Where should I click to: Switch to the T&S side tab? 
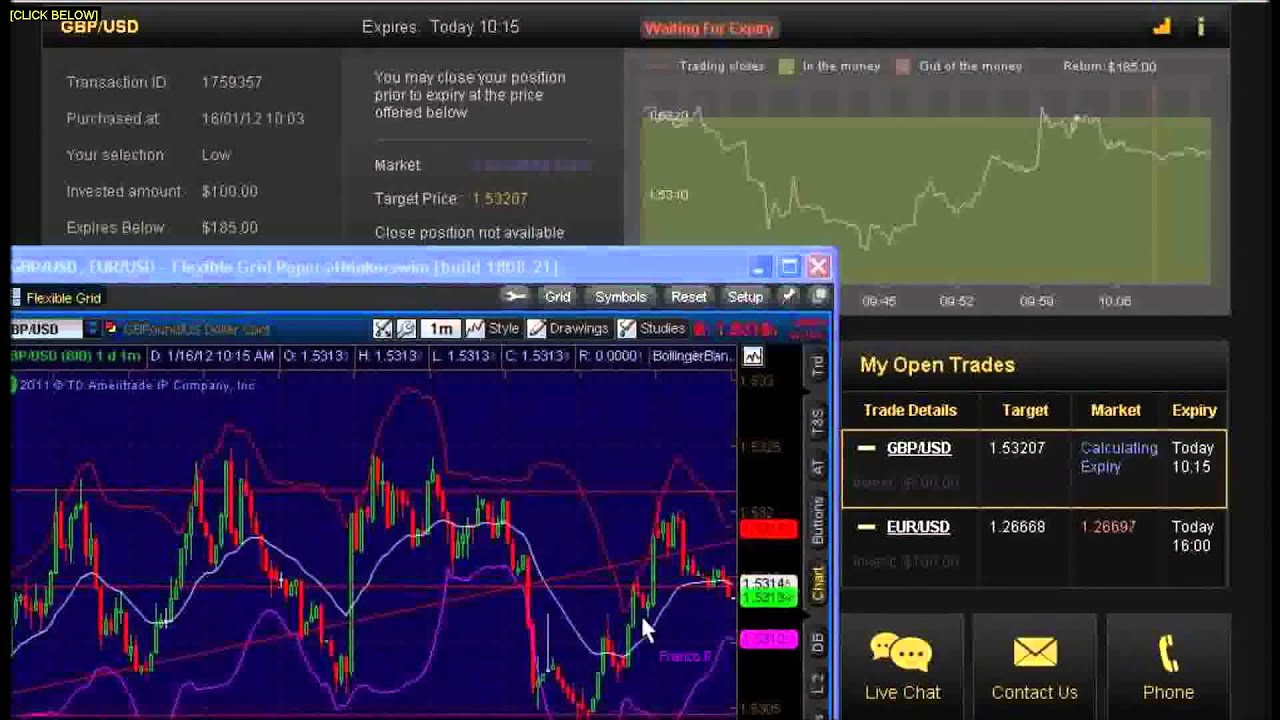[818, 420]
